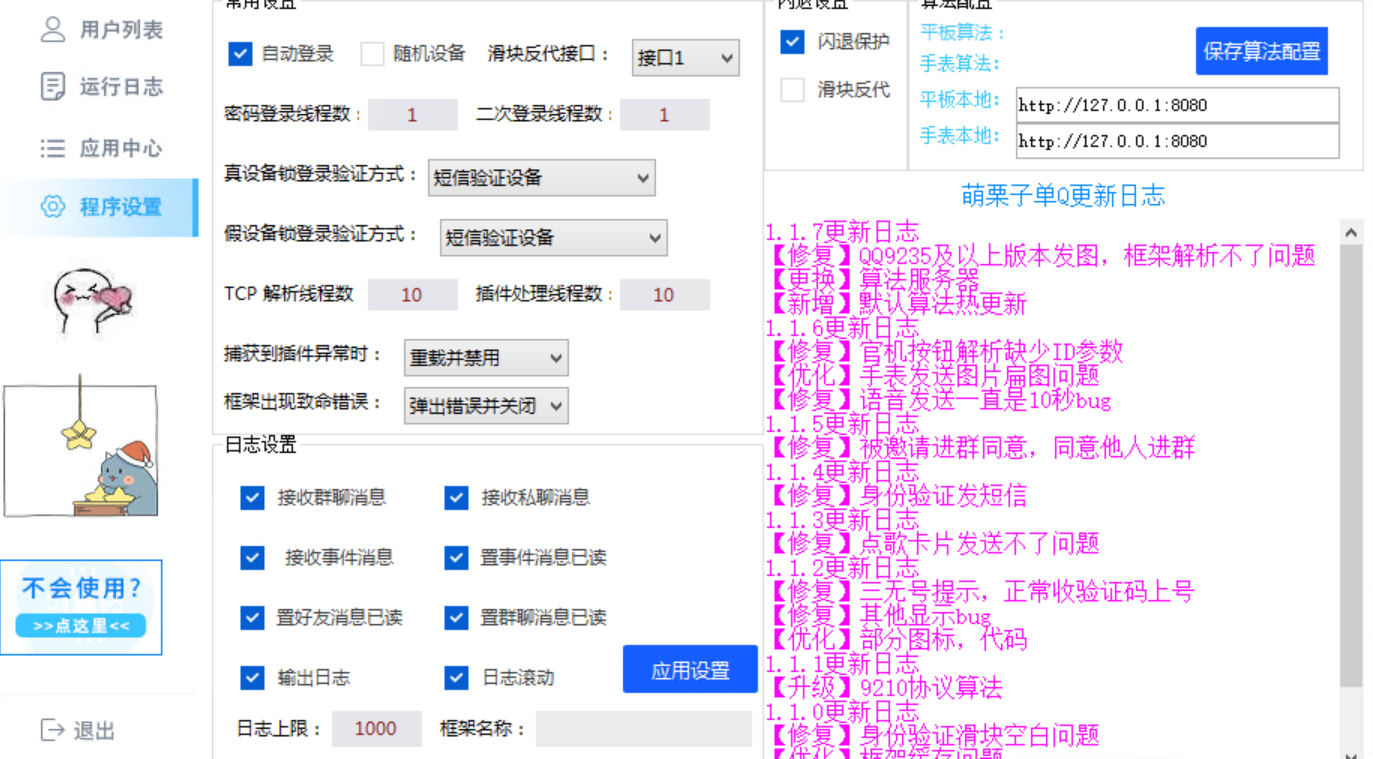Screen dimensions: 1373x759
Task: Open the 框架出现致命错误 dropdown
Action: [x=486, y=406]
